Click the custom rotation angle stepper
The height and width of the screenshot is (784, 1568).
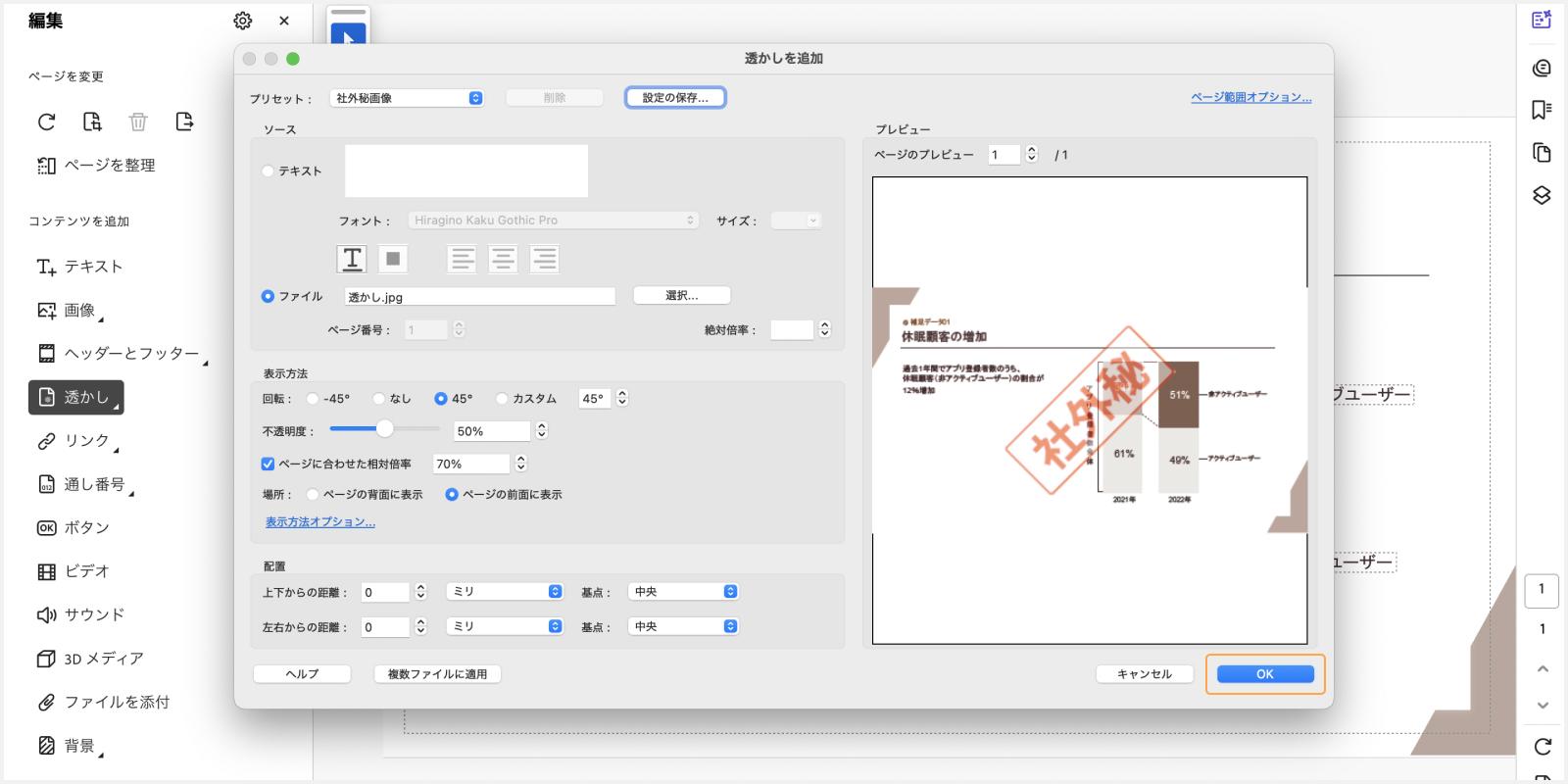click(x=622, y=398)
